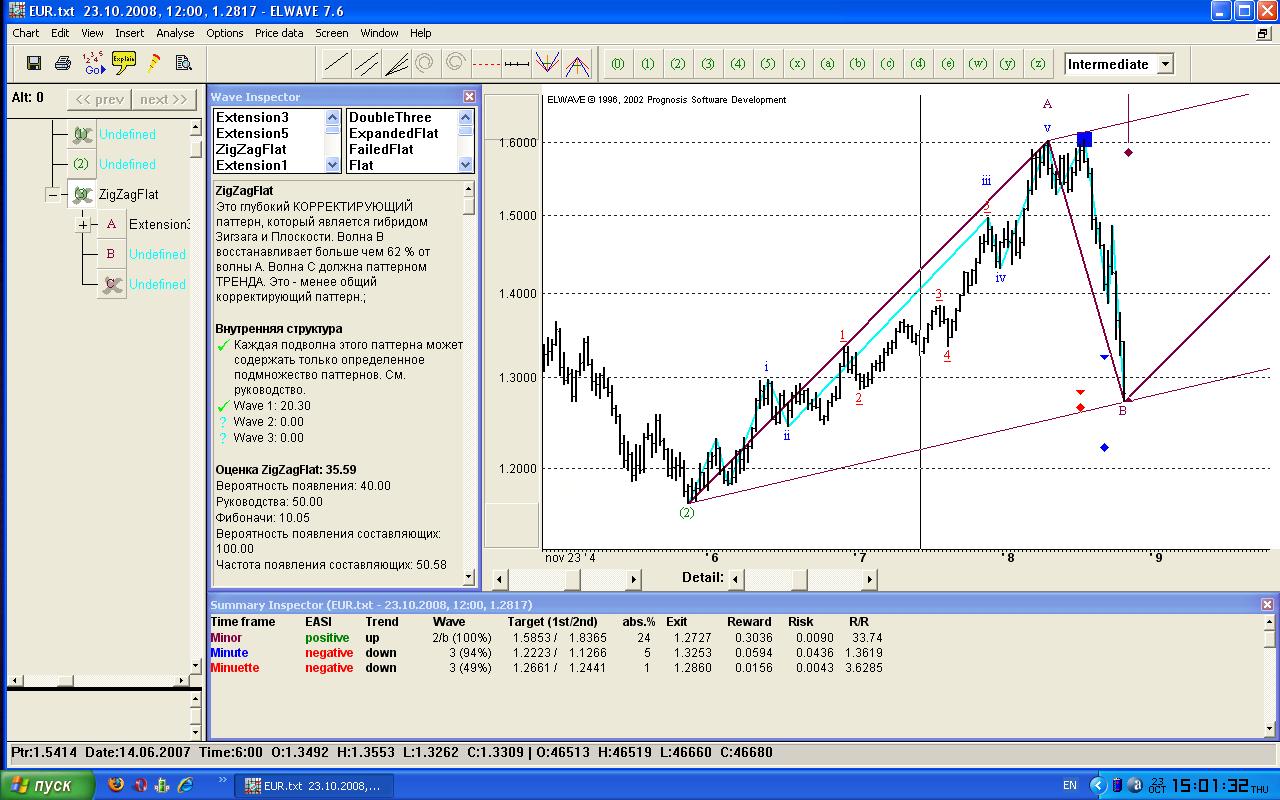1280x800 pixels.
Task: Select the fan lines tool
Action: click(397, 64)
